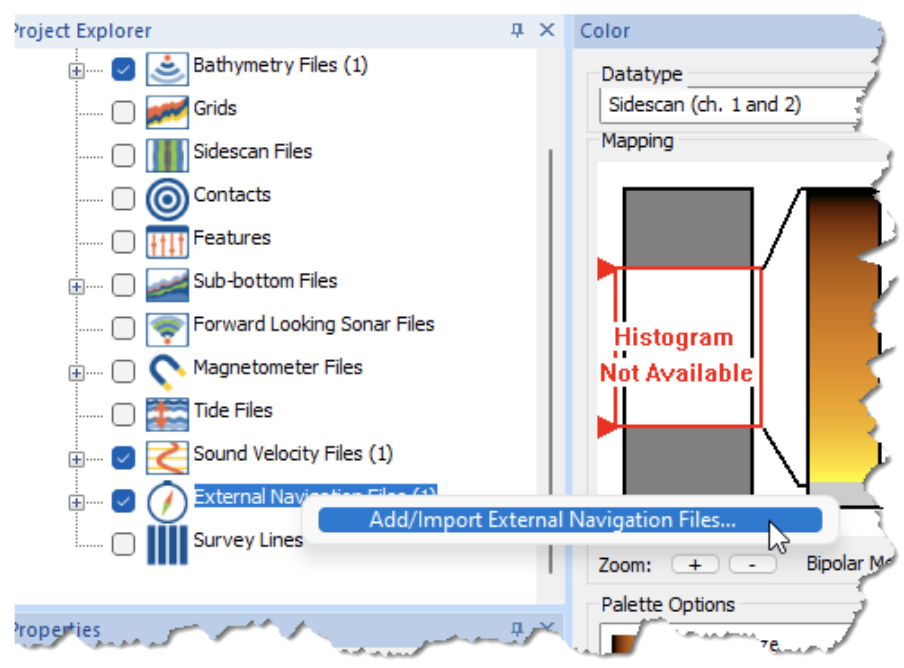Click the External Navigation compass icon
This screenshot has height=668, width=904.
pyautogui.click(x=167, y=501)
